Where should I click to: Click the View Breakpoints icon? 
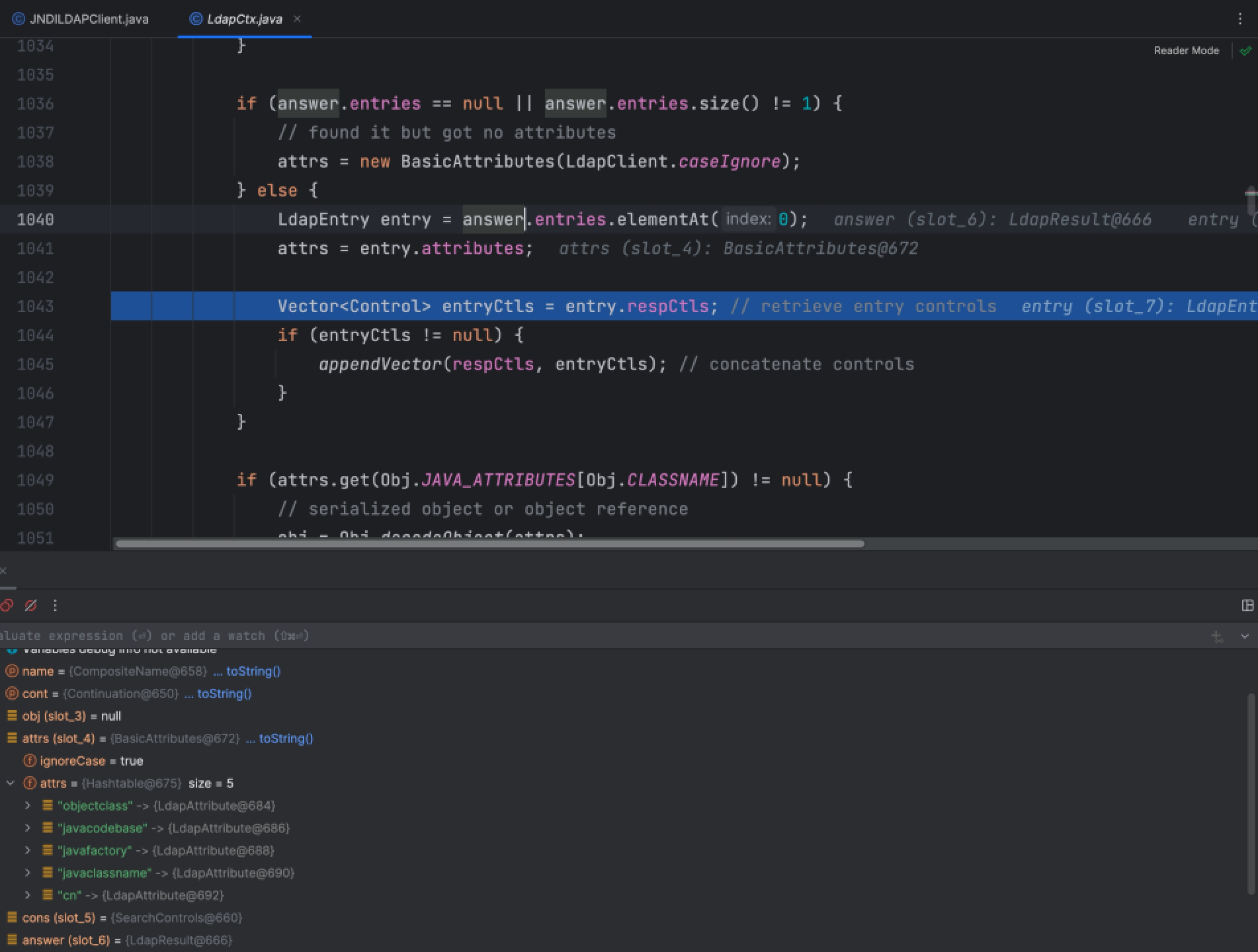pyautogui.click(x=7, y=605)
